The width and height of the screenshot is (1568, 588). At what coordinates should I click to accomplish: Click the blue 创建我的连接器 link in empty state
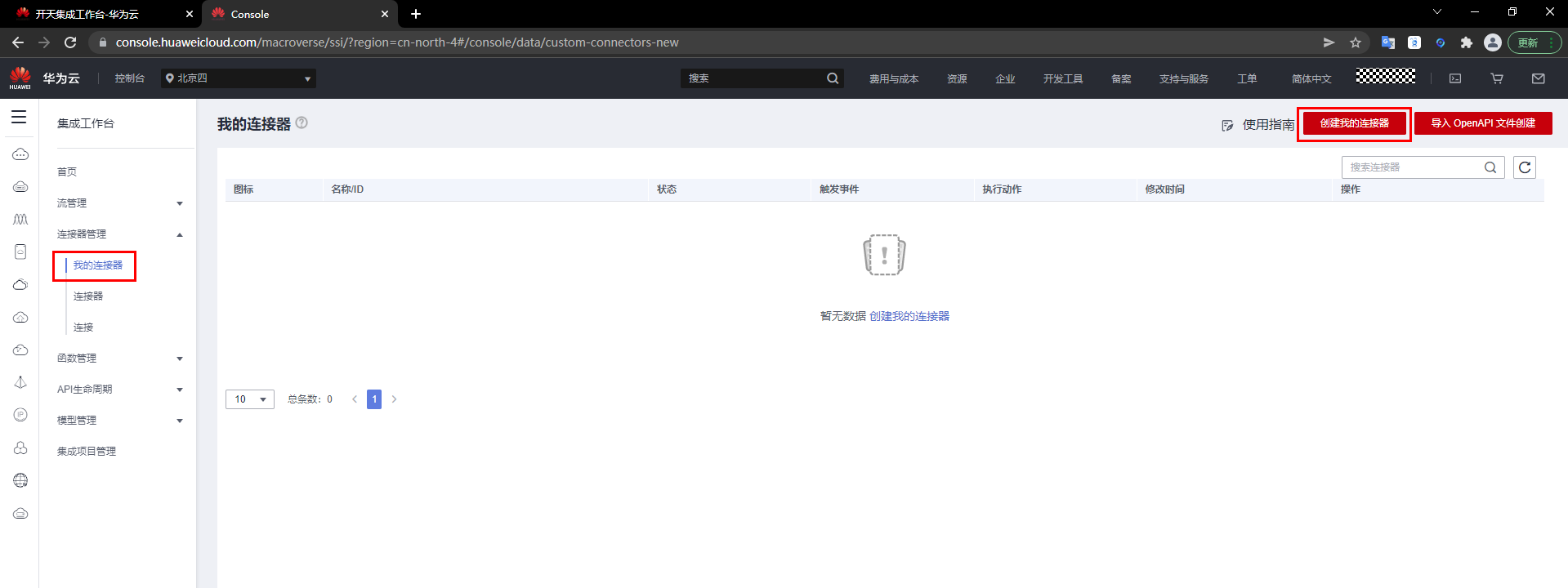(909, 316)
